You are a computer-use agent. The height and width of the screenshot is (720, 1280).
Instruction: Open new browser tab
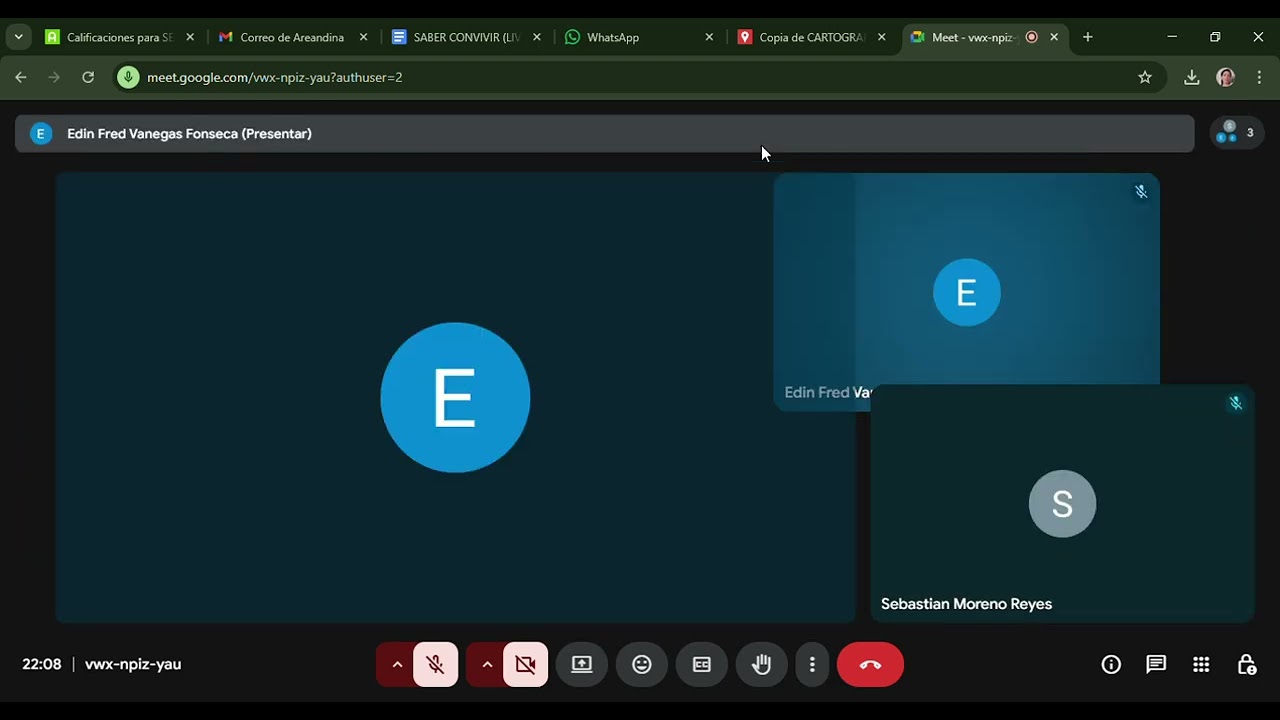point(1087,37)
